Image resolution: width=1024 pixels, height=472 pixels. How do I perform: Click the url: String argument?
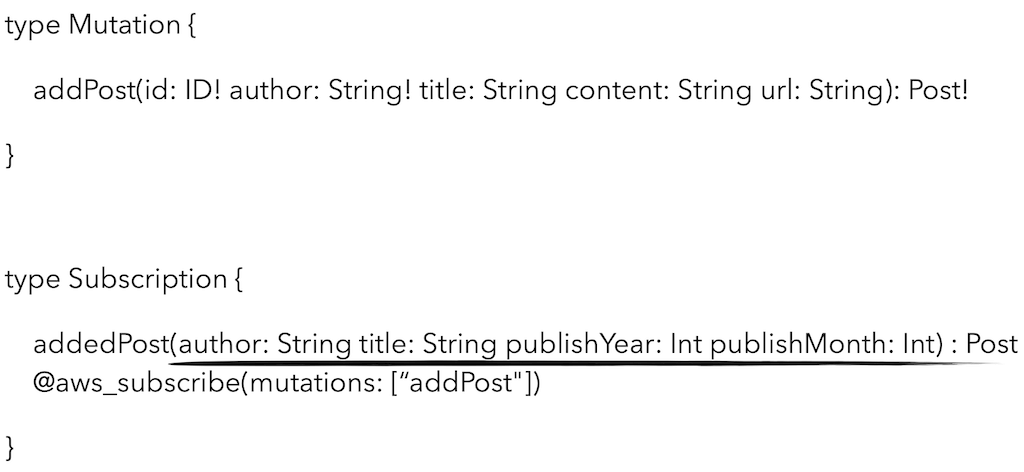(800, 92)
